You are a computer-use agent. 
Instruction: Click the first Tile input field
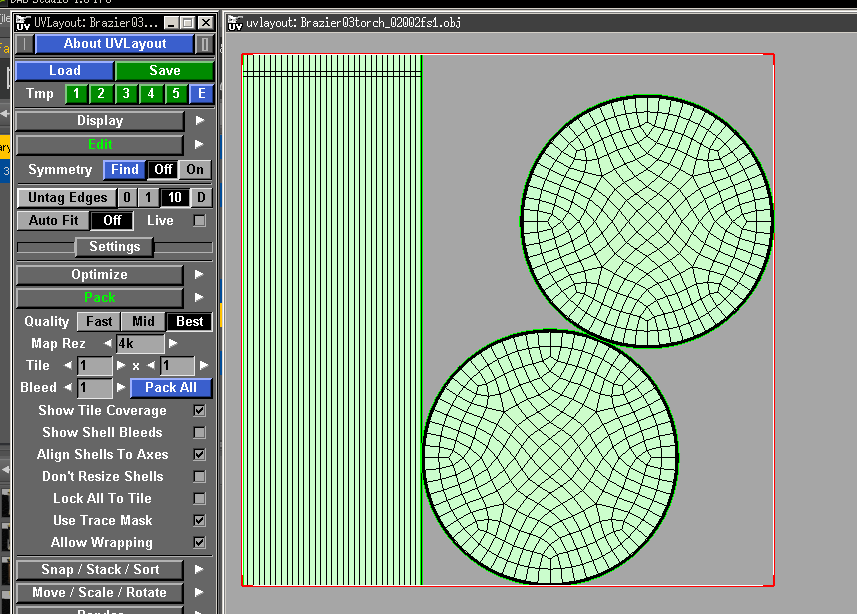tap(95, 366)
